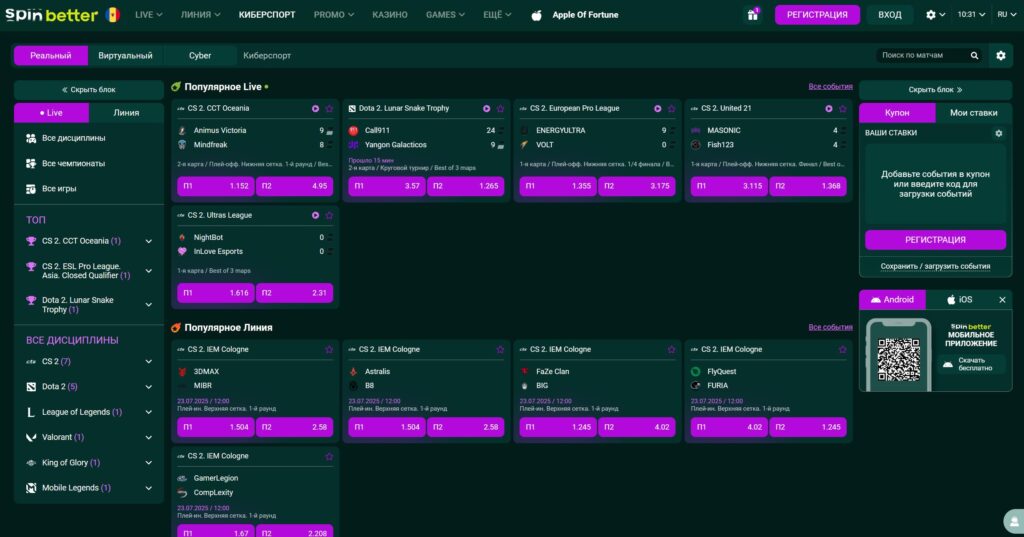Play live stream for CCT Oceania match

coord(316,108)
